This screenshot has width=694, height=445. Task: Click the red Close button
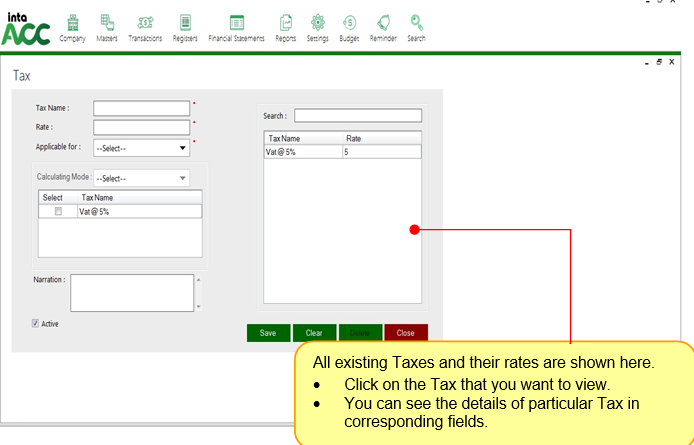(405, 333)
